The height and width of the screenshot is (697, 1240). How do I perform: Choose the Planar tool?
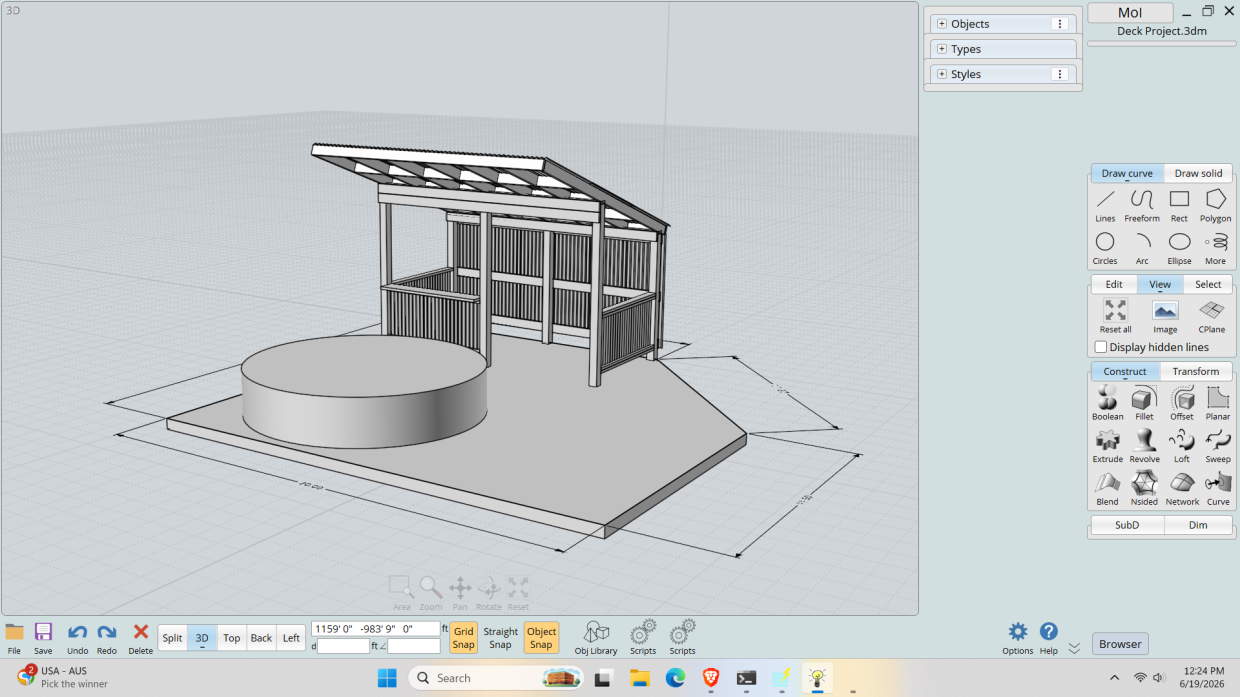pyautogui.click(x=1218, y=403)
